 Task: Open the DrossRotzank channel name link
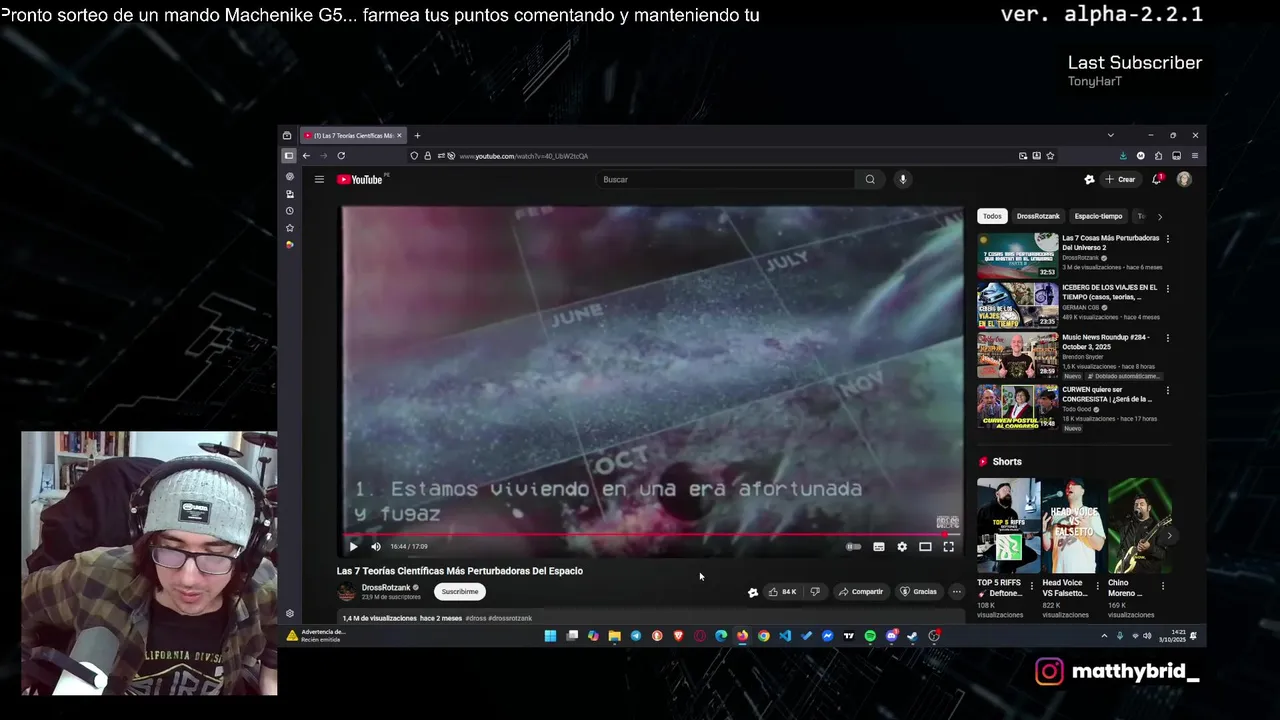tap(386, 588)
